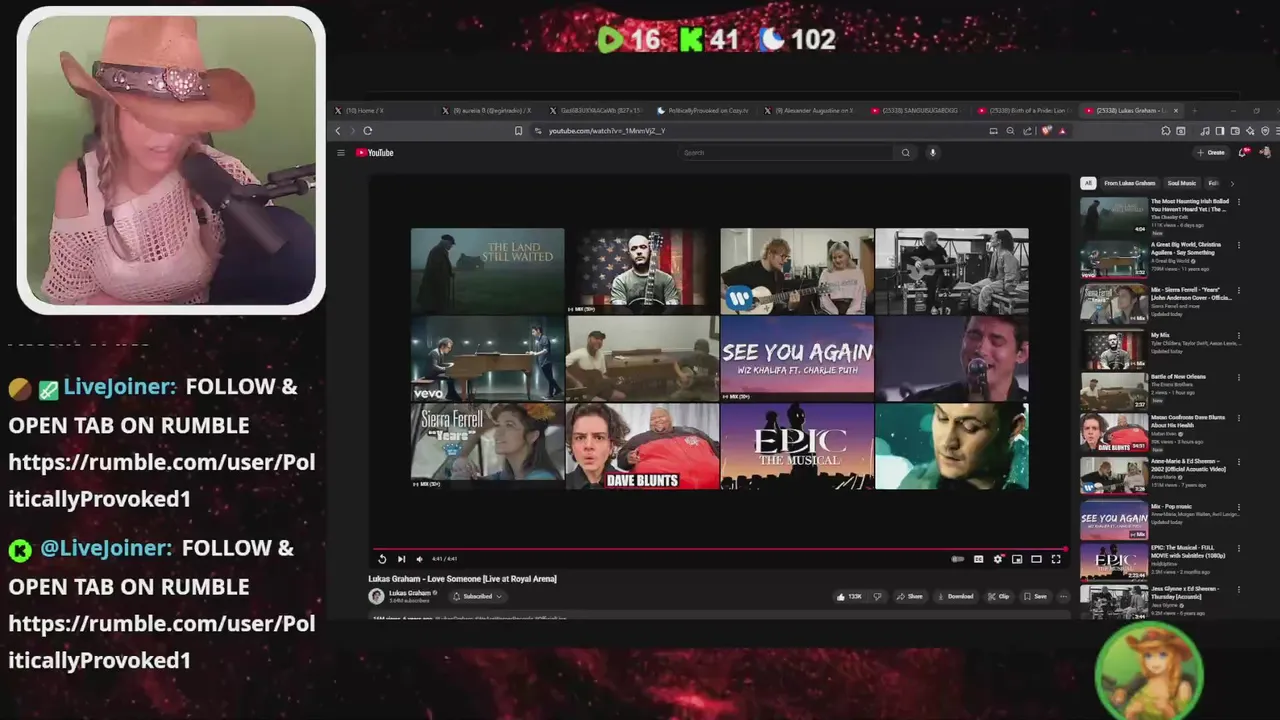1280x720 pixels.
Task: Open sidebar video A Great Big World Say Something
Action: (x=1160, y=258)
